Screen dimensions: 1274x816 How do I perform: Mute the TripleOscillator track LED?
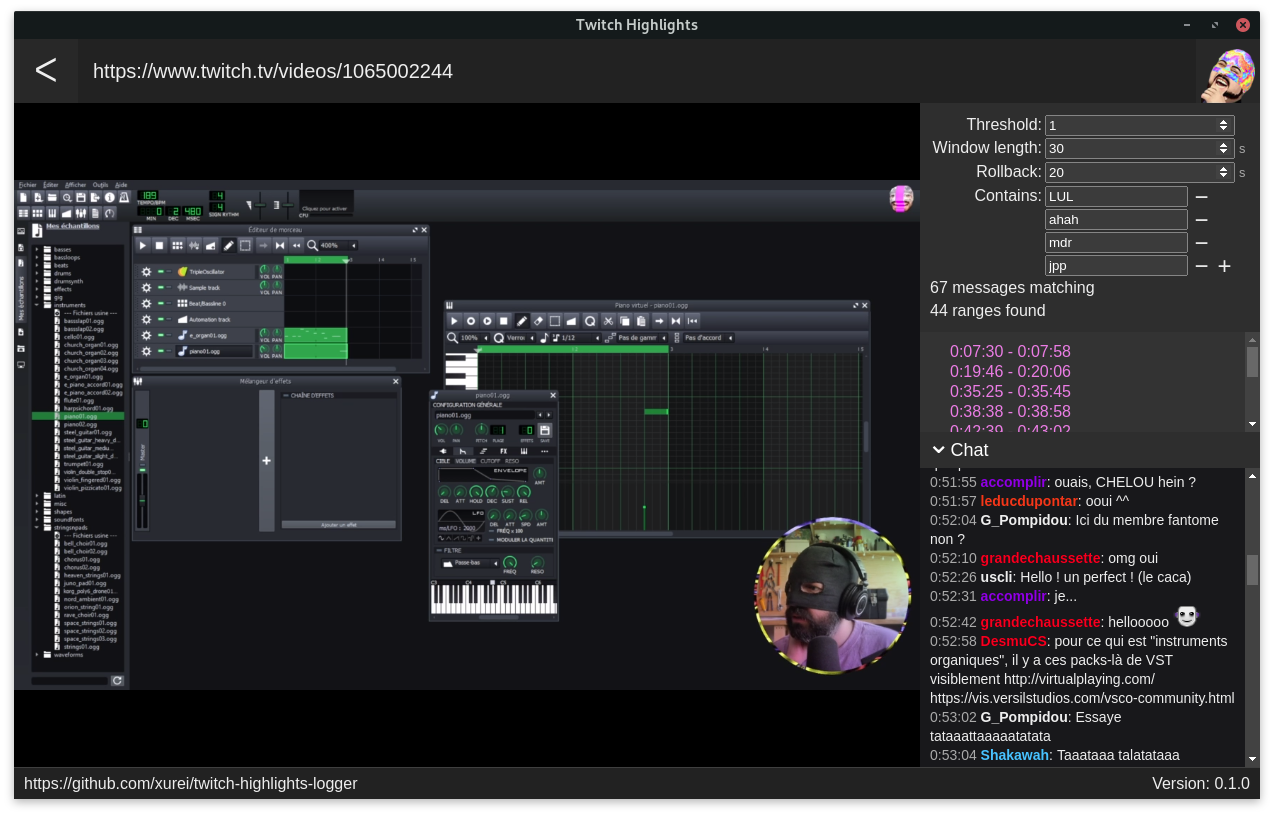click(x=160, y=272)
